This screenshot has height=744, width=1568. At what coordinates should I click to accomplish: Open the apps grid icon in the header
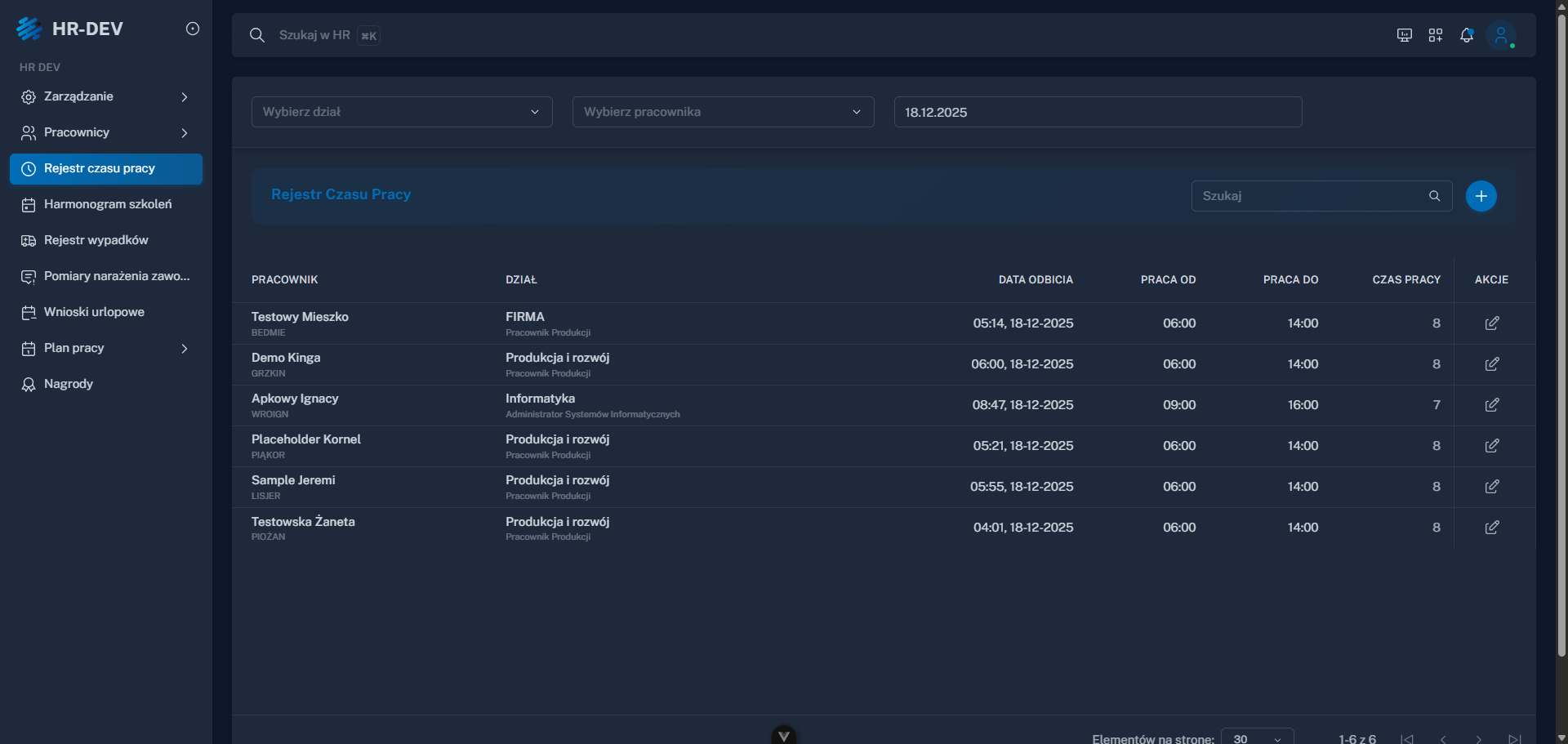coord(1436,35)
